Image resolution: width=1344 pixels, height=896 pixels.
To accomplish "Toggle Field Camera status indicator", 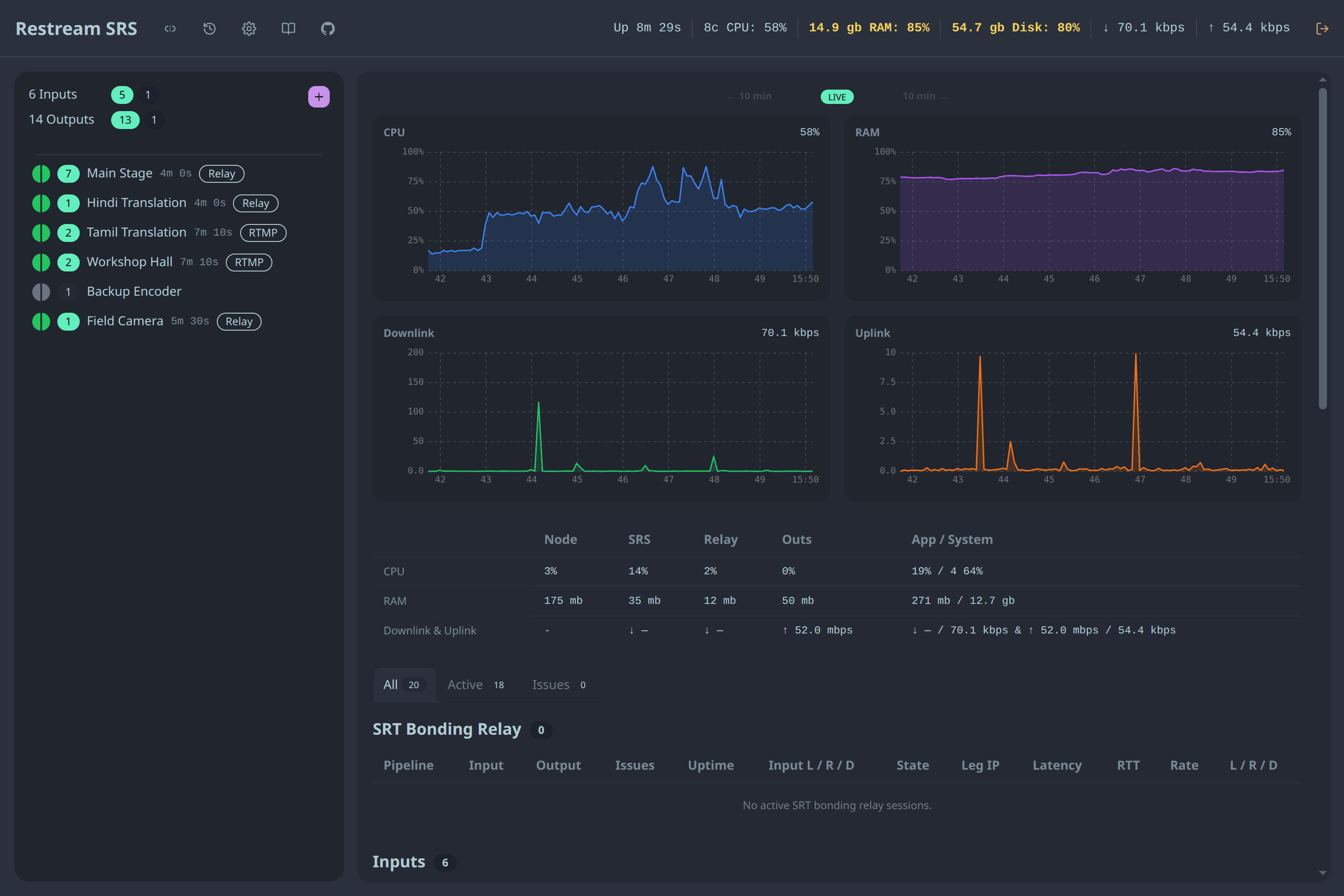I will (x=41, y=322).
